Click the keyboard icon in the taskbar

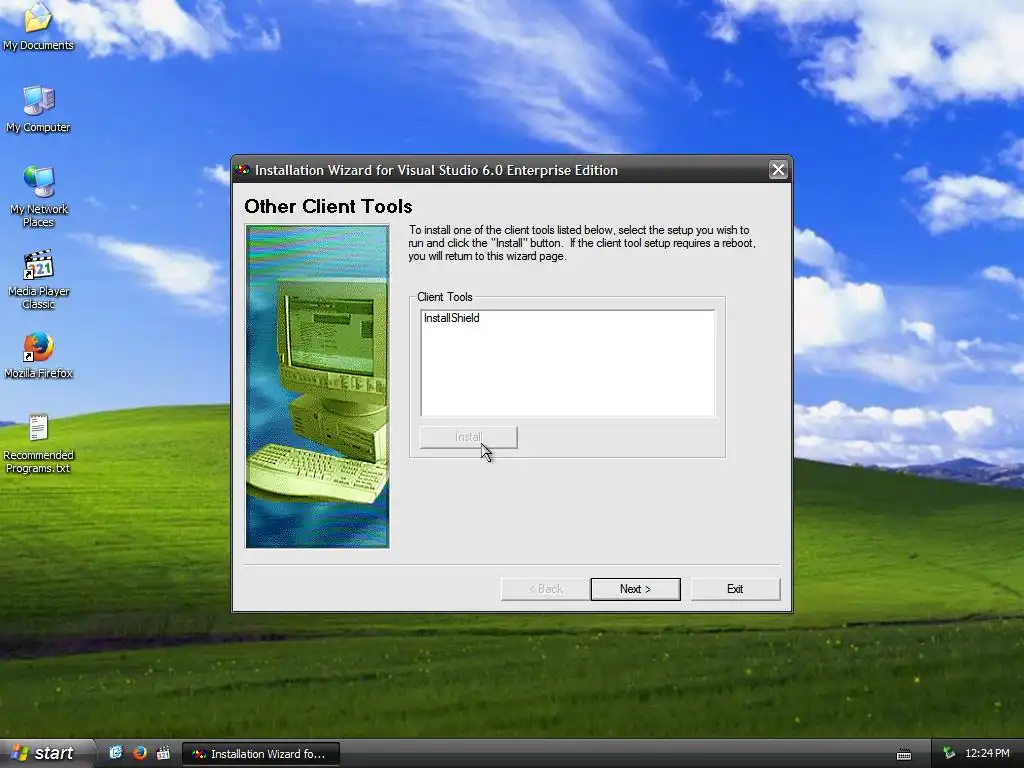904,755
